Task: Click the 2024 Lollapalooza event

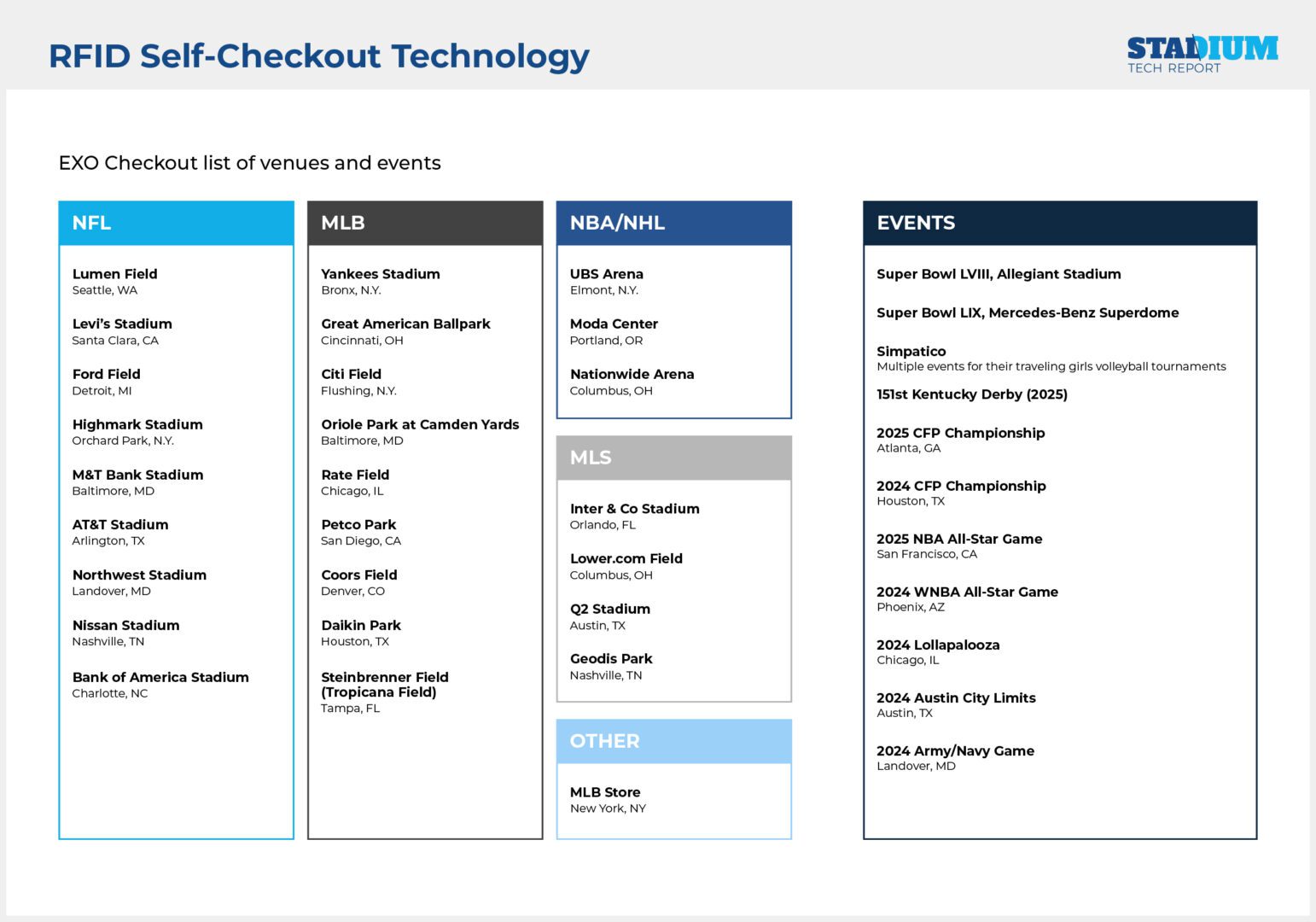Action: coord(937,645)
